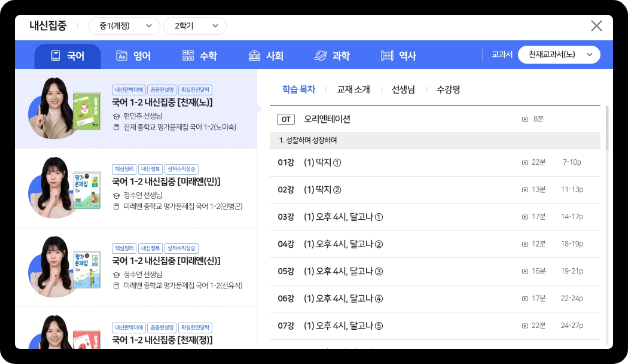Open the 2학기 semester dropdown
This screenshot has width=628, height=364.
point(195,26)
